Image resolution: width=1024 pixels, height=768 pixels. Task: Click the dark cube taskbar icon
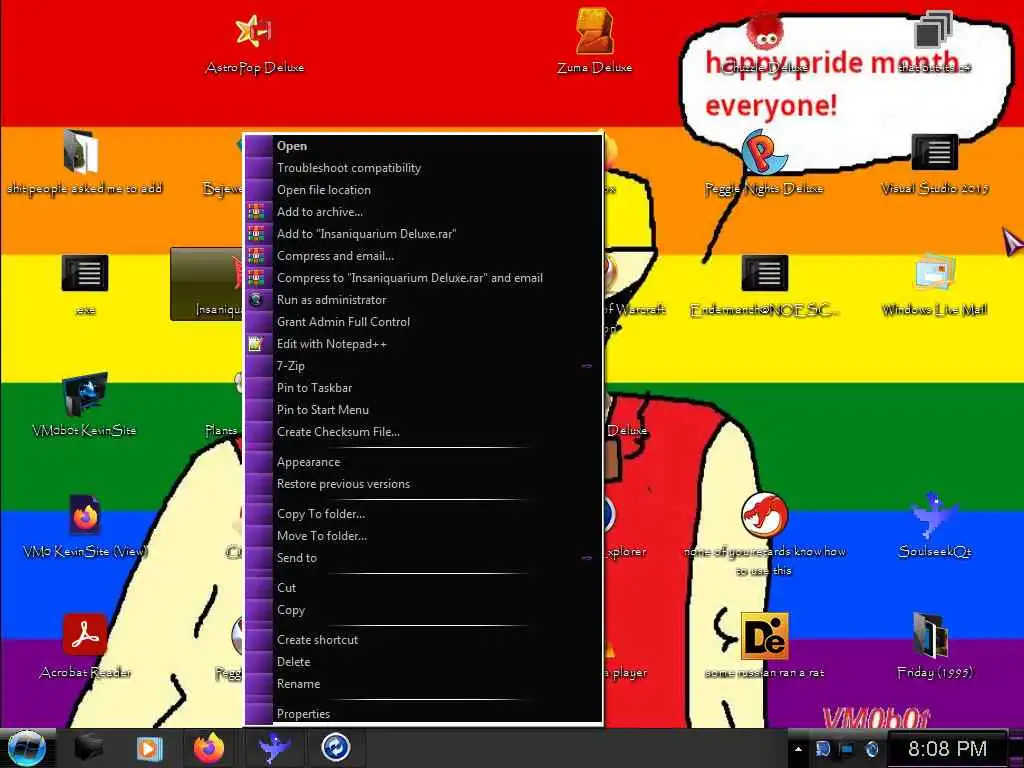89,748
